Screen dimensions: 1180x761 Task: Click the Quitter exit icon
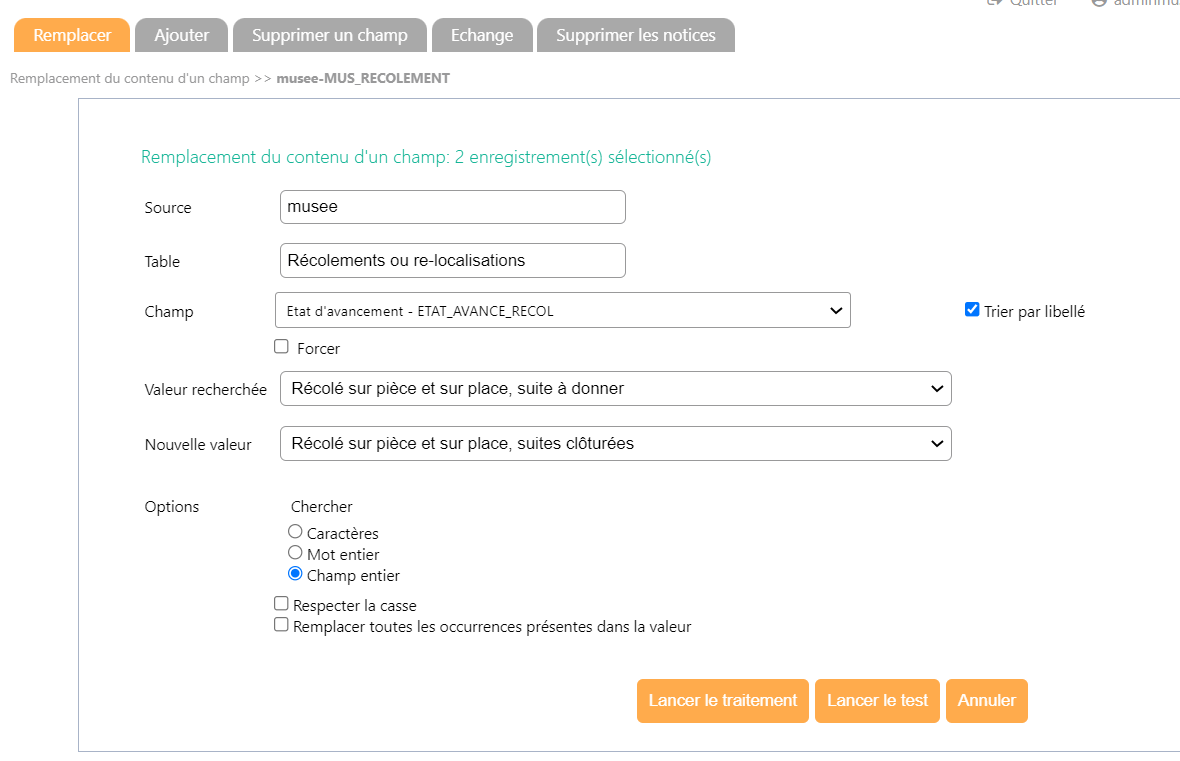pyautogui.click(x=994, y=3)
